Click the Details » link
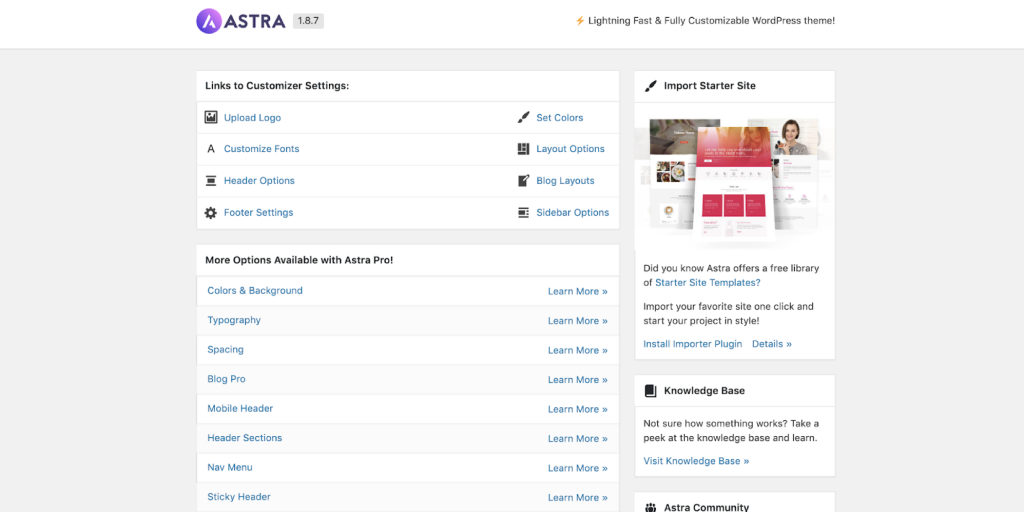The height and width of the screenshot is (512, 1024). [x=771, y=344]
